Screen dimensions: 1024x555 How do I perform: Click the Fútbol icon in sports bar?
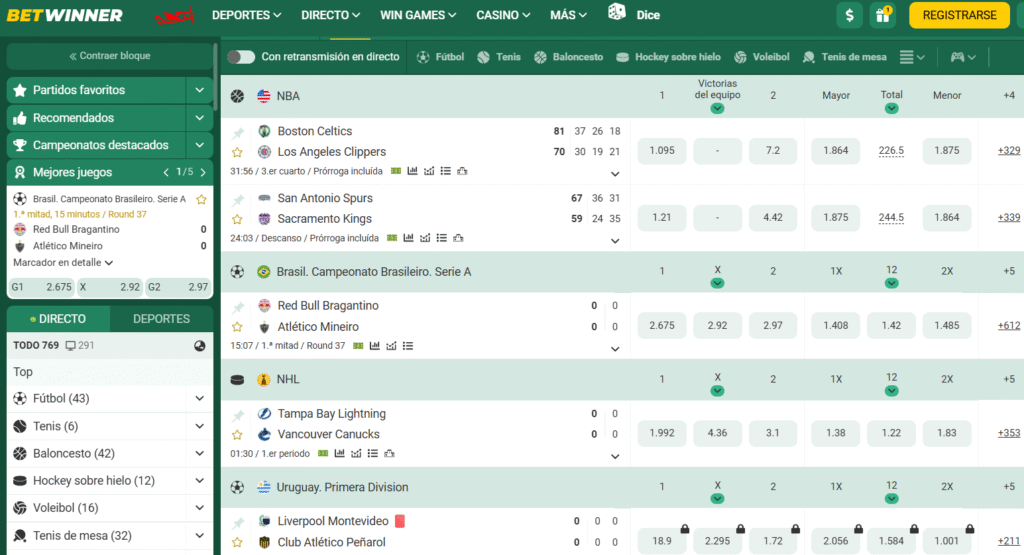pos(424,57)
